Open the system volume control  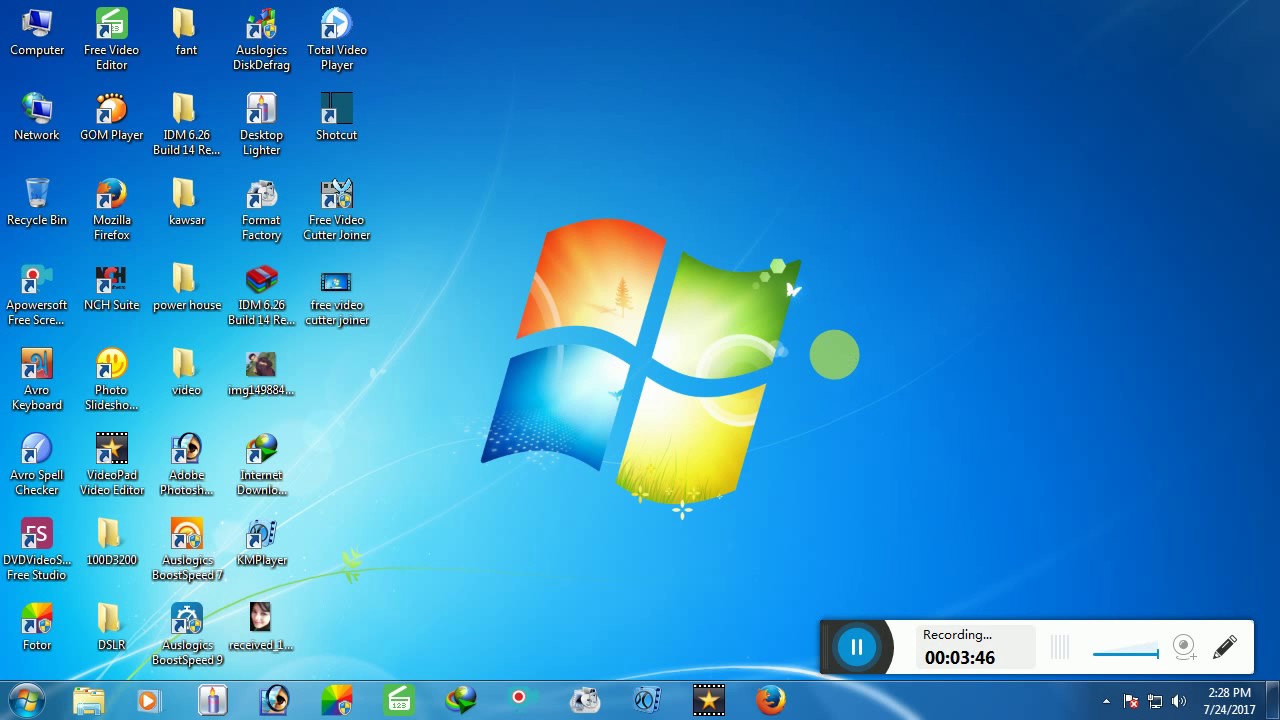(x=1179, y=701)
